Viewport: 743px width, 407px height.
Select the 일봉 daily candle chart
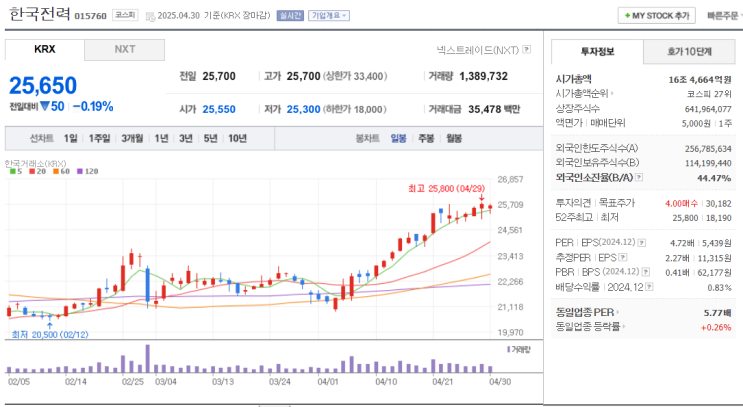(x=399, y=138)
